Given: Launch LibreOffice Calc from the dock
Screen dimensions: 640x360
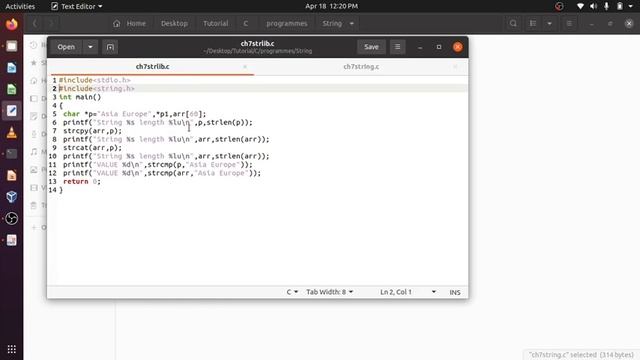Looking at the screenshot, I should [11, 89].
